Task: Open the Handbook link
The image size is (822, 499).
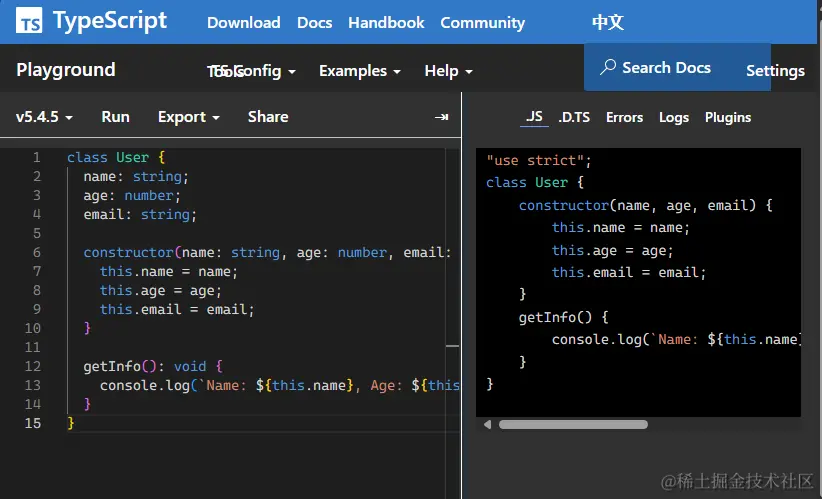Action: click(x=386, y=23)
